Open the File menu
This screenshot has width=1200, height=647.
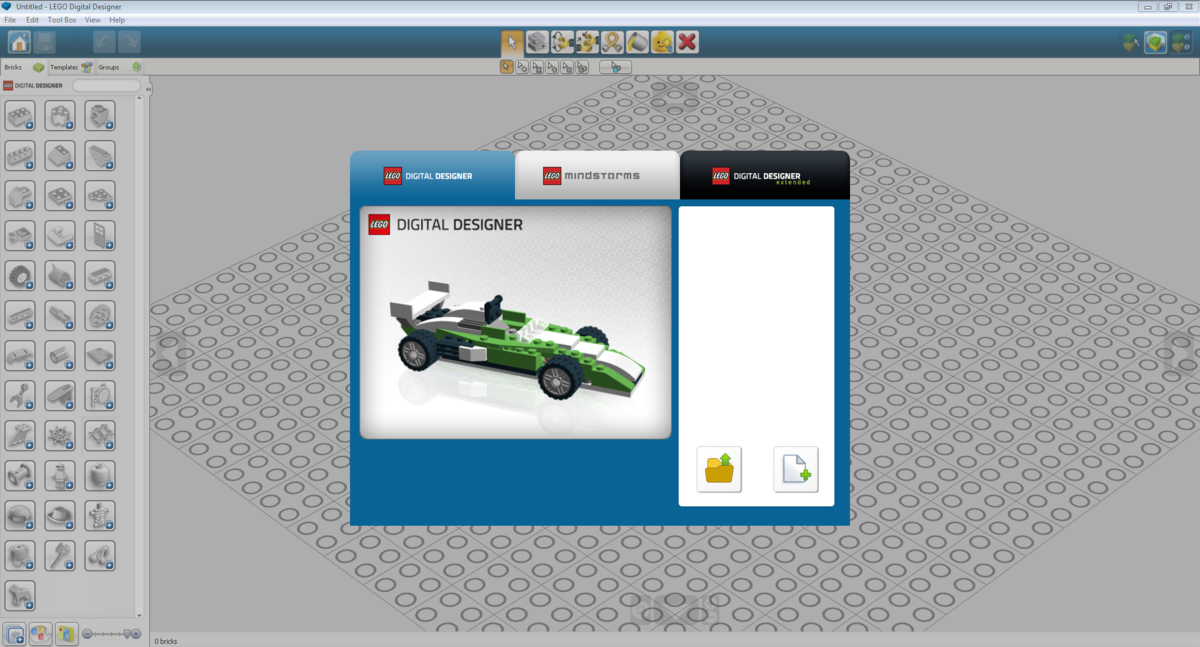coord(10,20)
